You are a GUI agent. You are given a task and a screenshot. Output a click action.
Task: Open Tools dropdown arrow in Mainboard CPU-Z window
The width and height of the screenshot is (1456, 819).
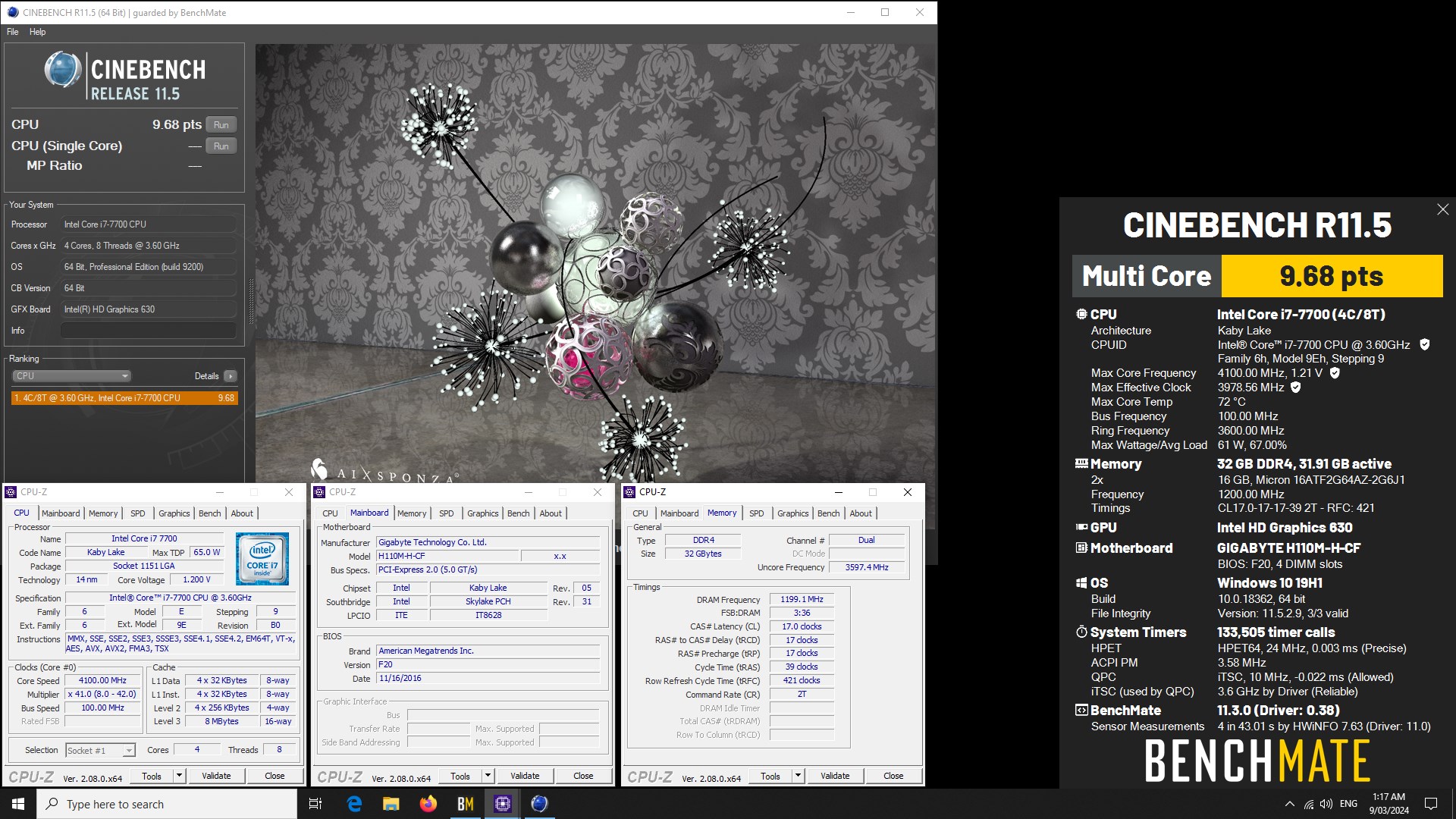(x=488, y=776)
